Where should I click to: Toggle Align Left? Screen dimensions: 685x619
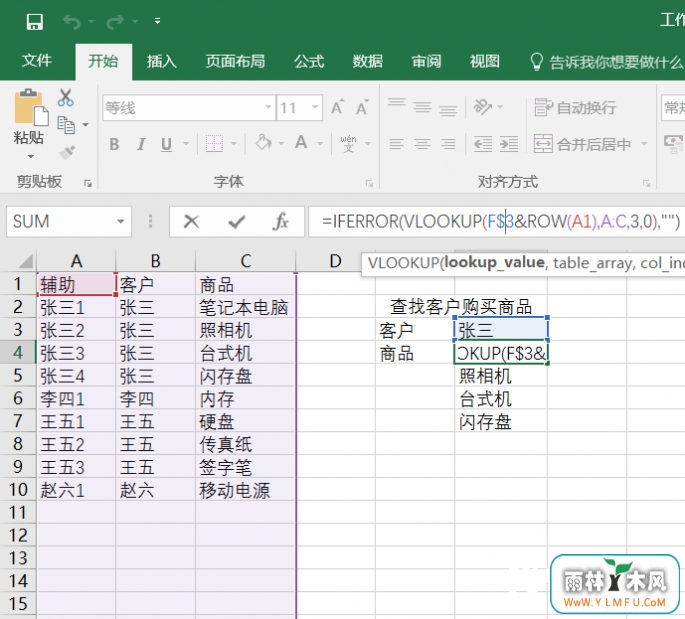coord(396,144)
